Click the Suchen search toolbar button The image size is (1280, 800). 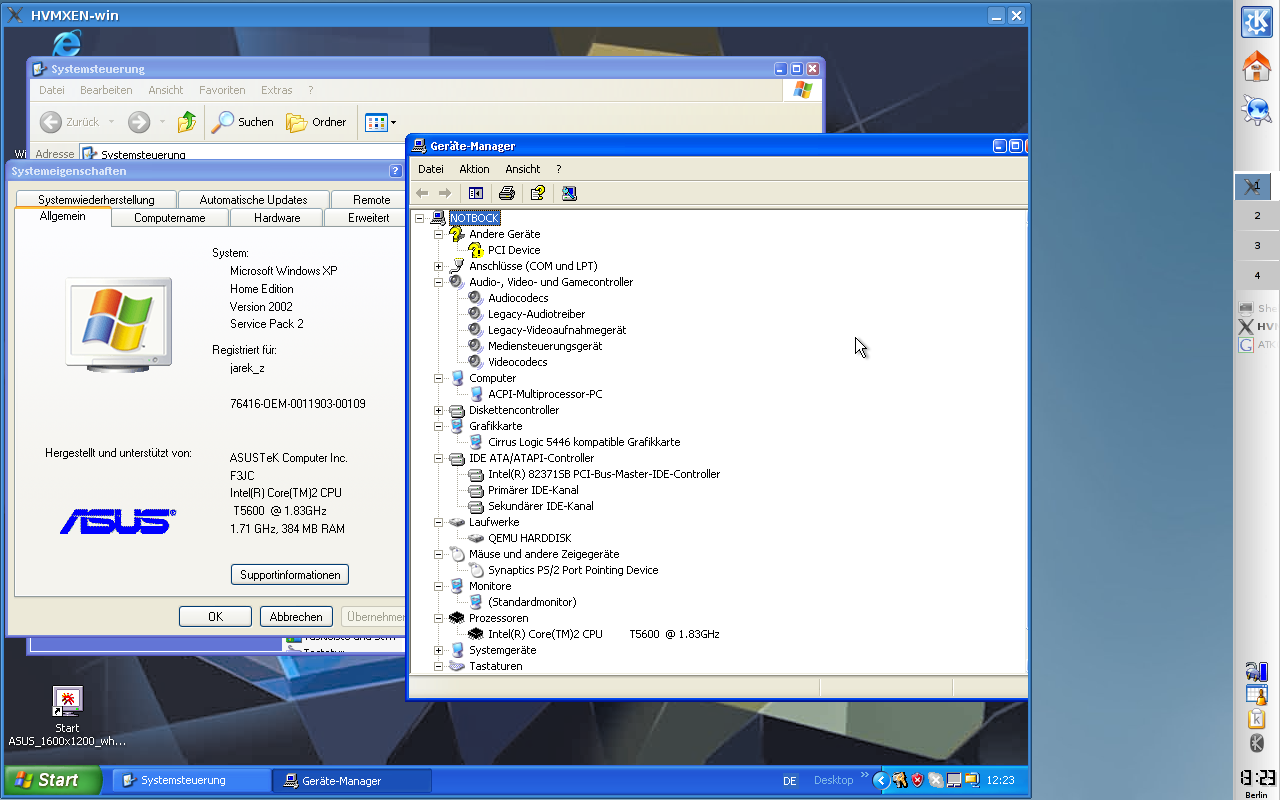242,122
